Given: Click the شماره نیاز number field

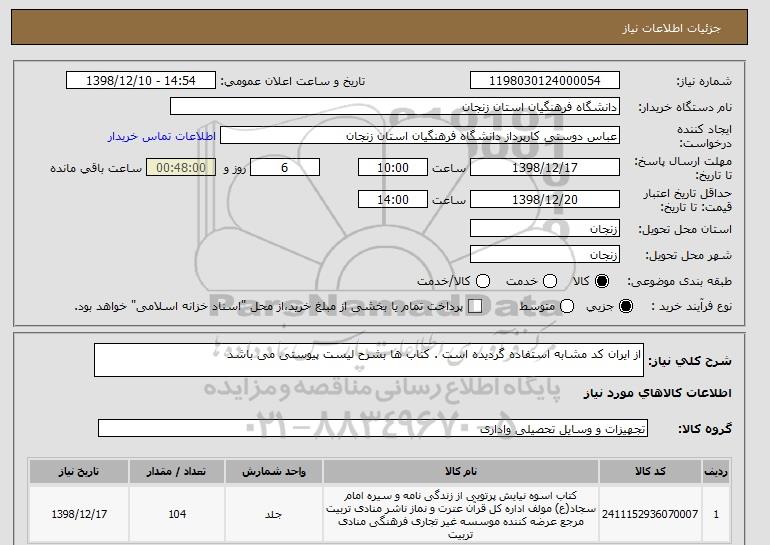Looking at the screenshot, I should tap(545, 81).
